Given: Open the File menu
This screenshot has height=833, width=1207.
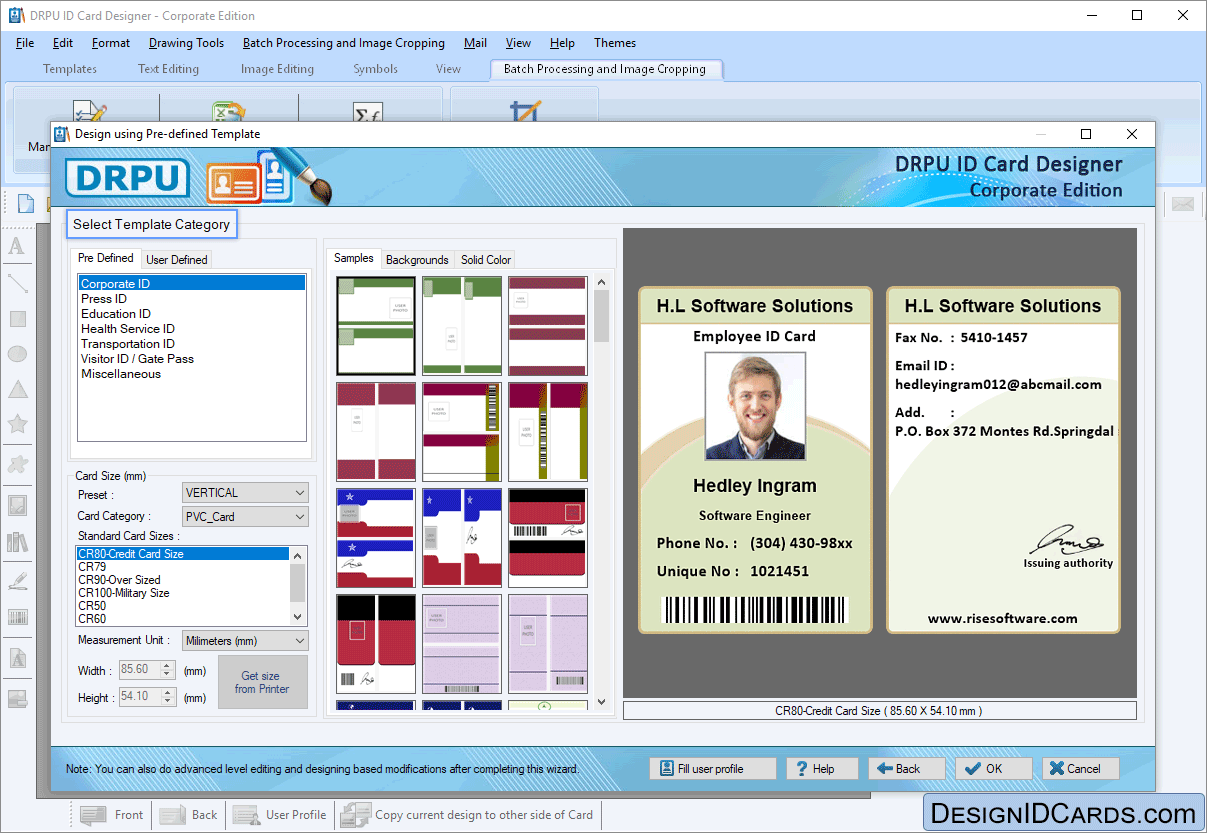Looking at the screenshot, I should (25, 43).
